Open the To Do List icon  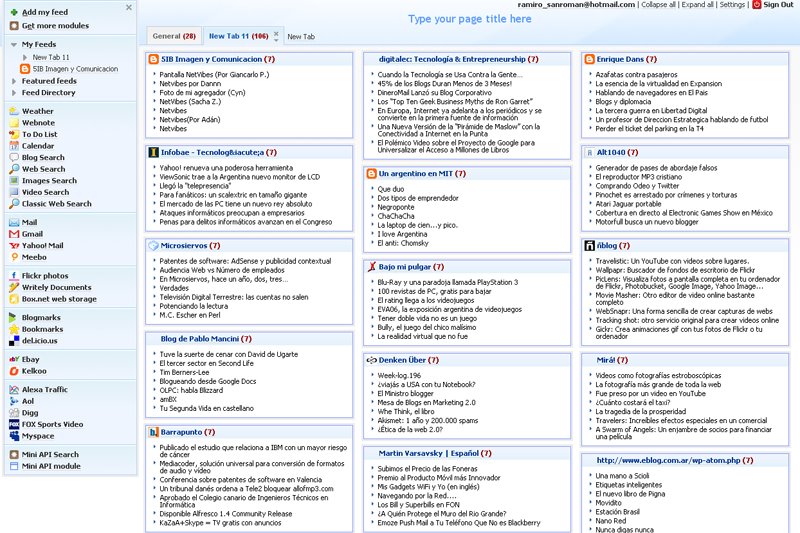[x=14, y=134]
